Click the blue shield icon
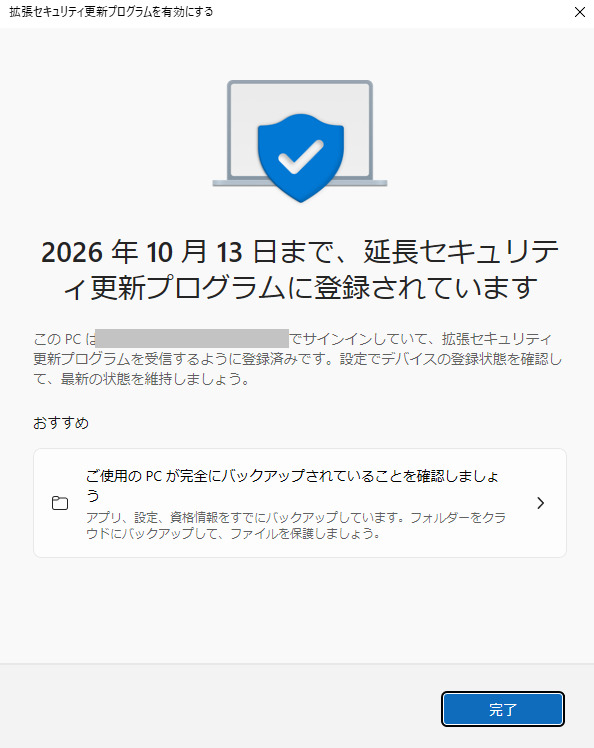 pos(301,157)
